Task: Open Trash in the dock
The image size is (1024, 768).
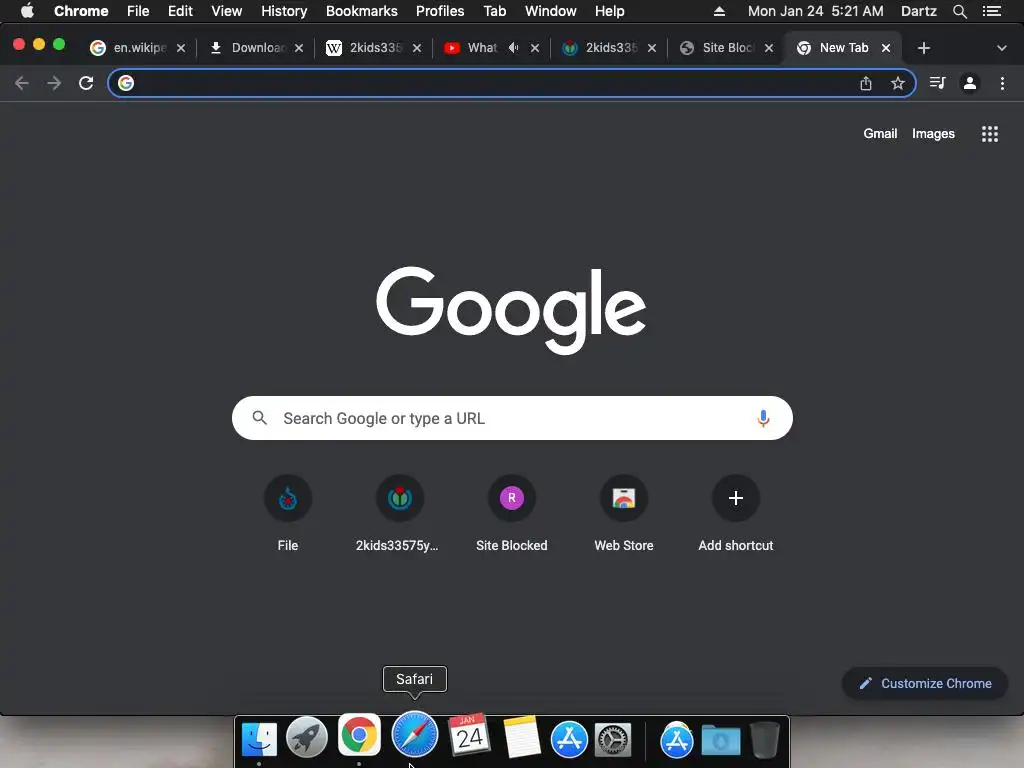Action: tap(765, 740)
